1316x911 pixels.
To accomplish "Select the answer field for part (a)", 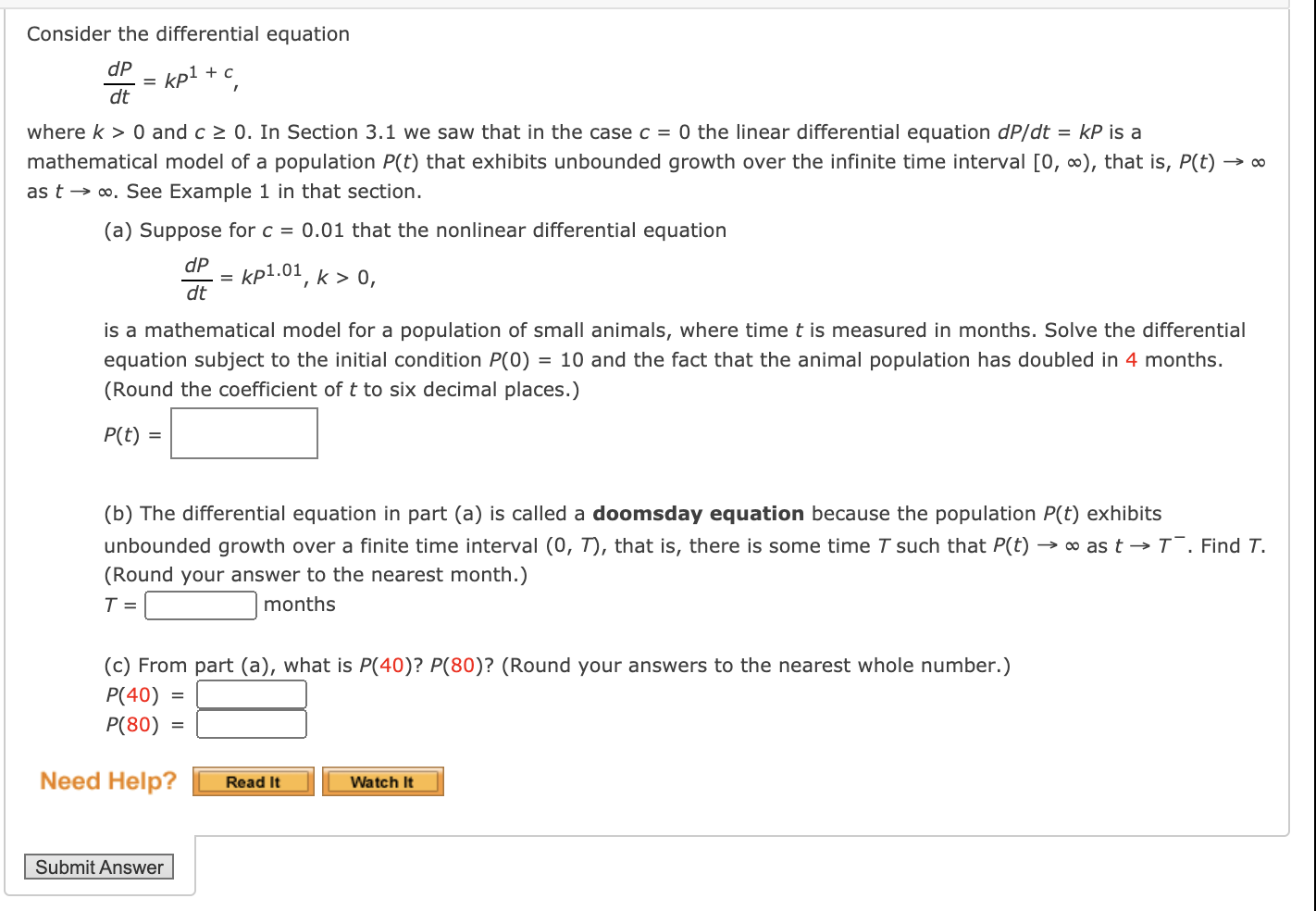I will 243,432.
